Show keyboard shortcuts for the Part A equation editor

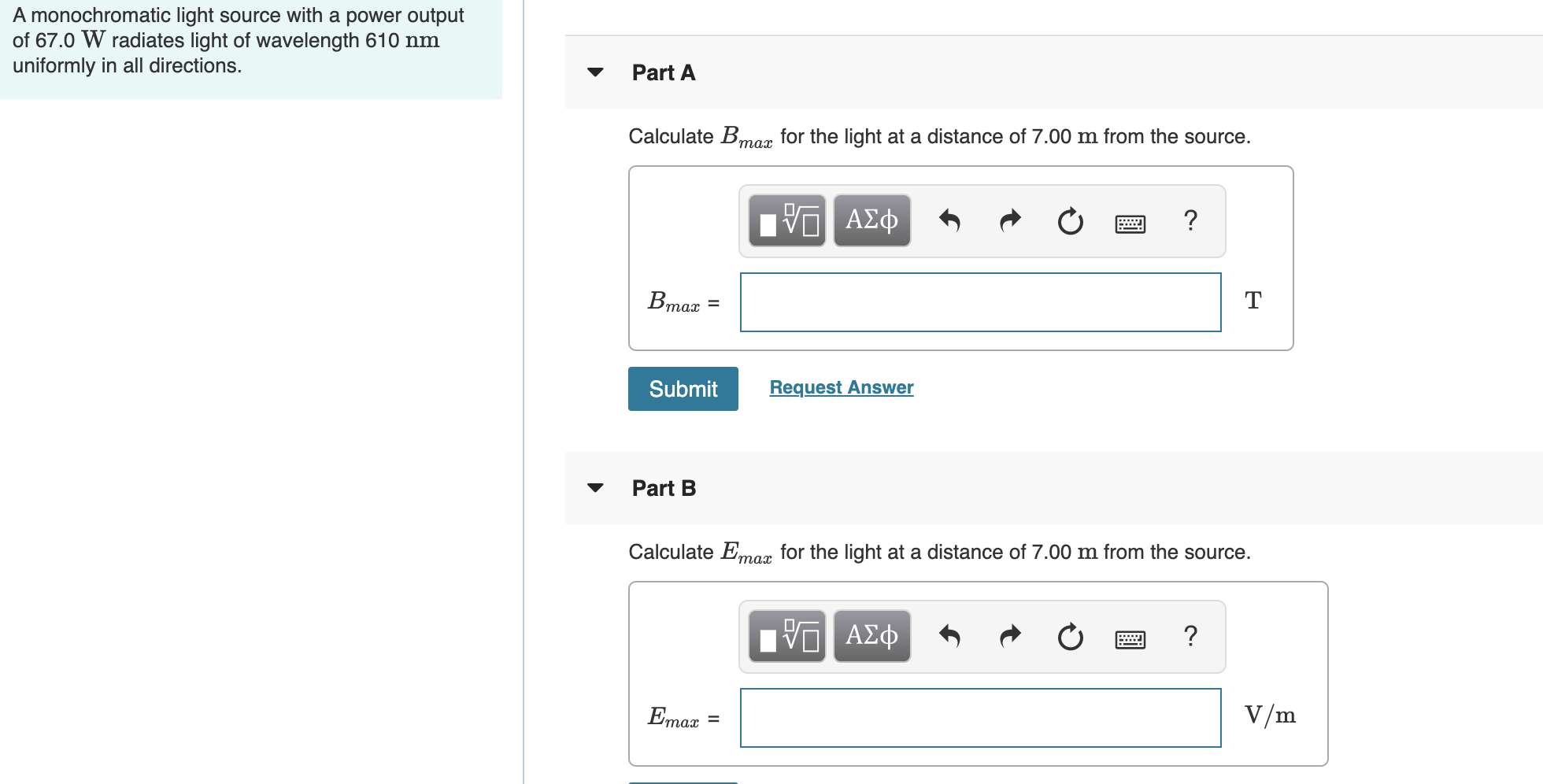(x=1129, y=223)
